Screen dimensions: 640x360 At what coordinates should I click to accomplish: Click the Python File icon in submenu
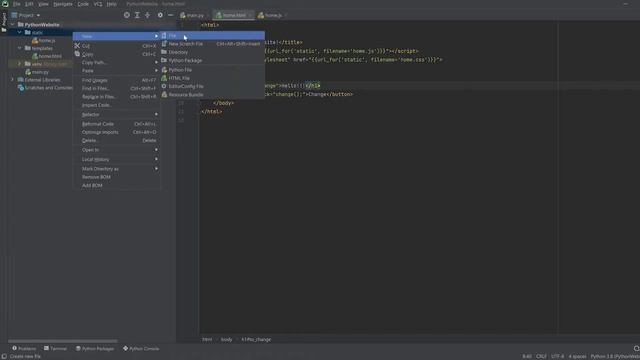point(164,70)
